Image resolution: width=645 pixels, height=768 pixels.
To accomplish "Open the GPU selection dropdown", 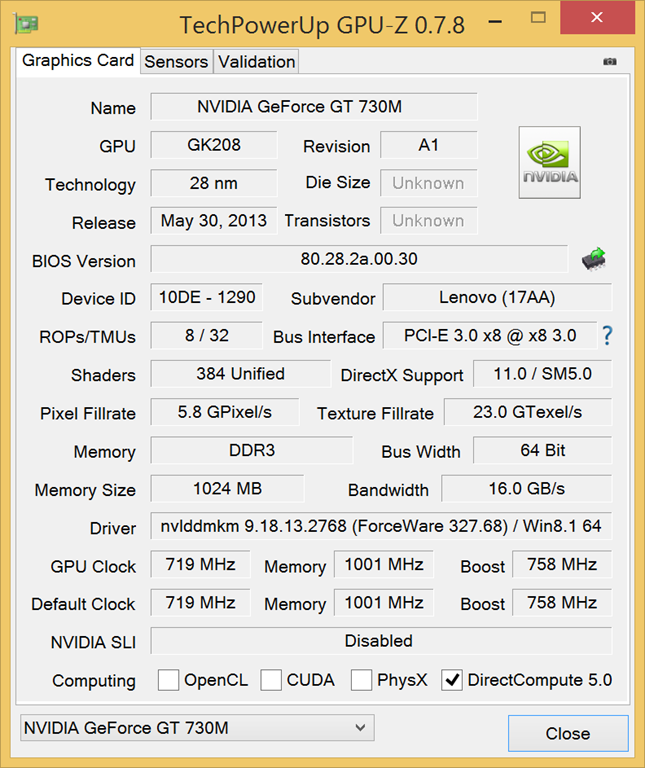I will [197, 728].
